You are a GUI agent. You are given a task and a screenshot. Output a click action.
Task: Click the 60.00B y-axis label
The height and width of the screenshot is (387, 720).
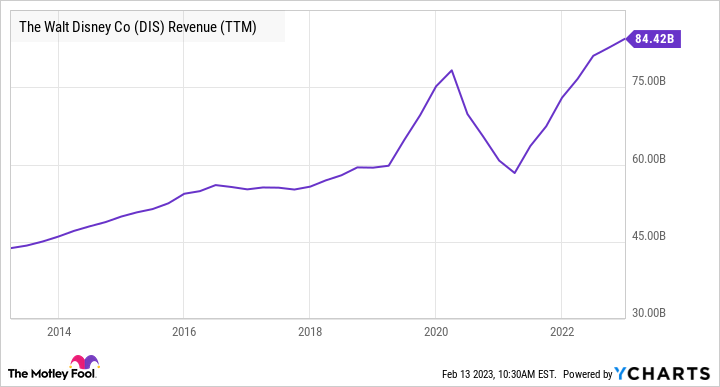tap(648, 159)
